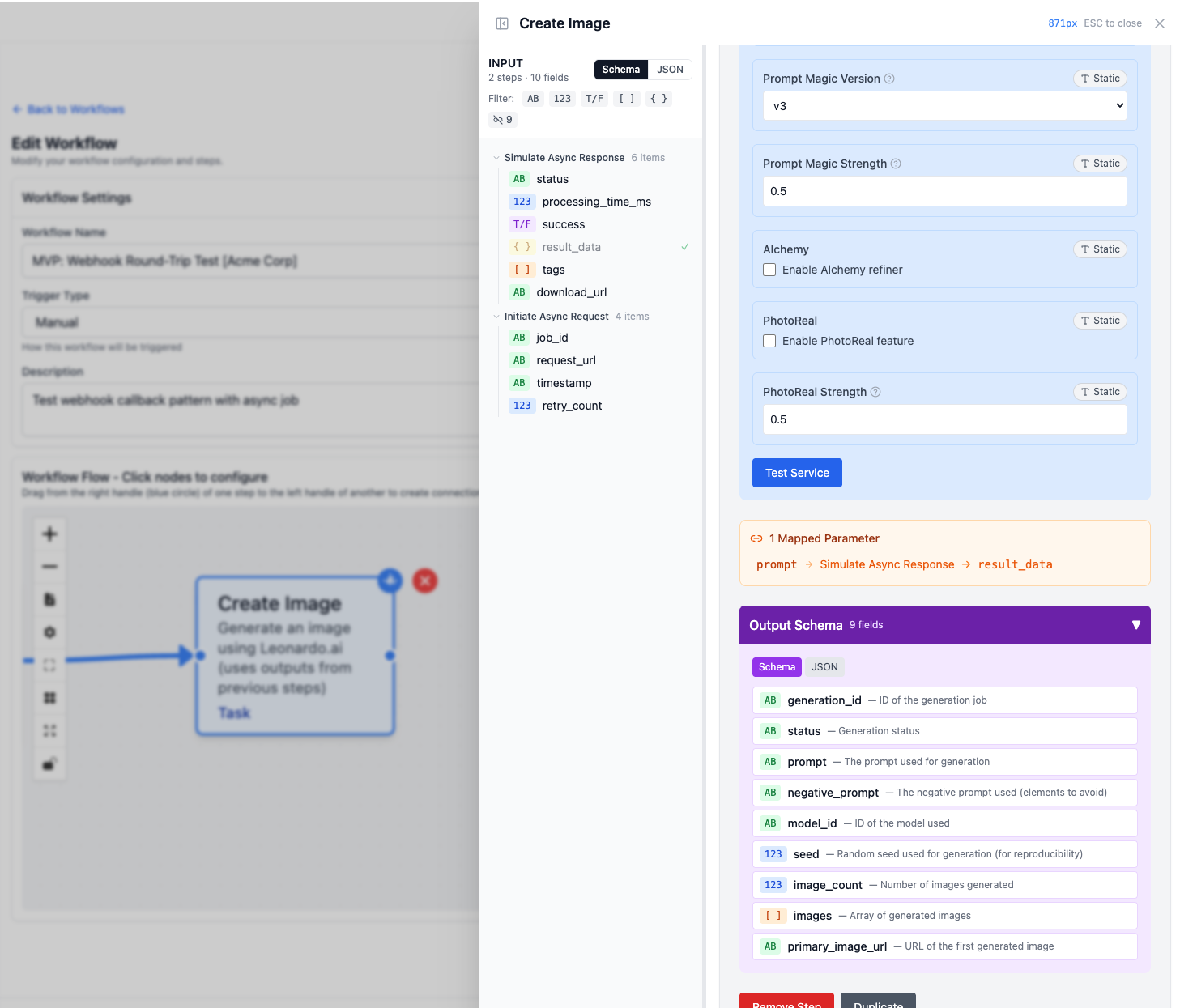Click the Test Service button
This screenshot has height=1008, width=1180.
coord(796,473)
